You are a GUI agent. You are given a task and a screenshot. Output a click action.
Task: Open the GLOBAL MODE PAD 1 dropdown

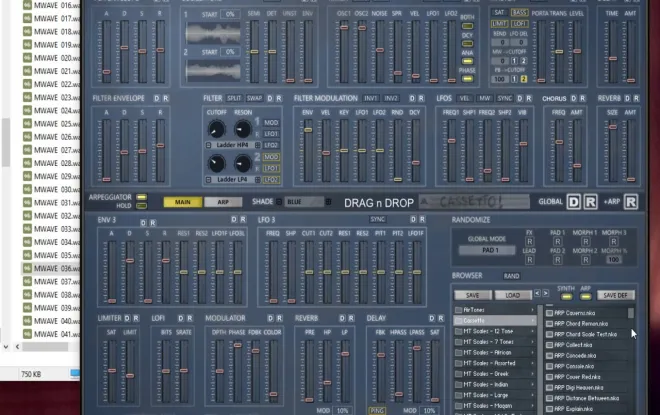(x=487, y=250)
